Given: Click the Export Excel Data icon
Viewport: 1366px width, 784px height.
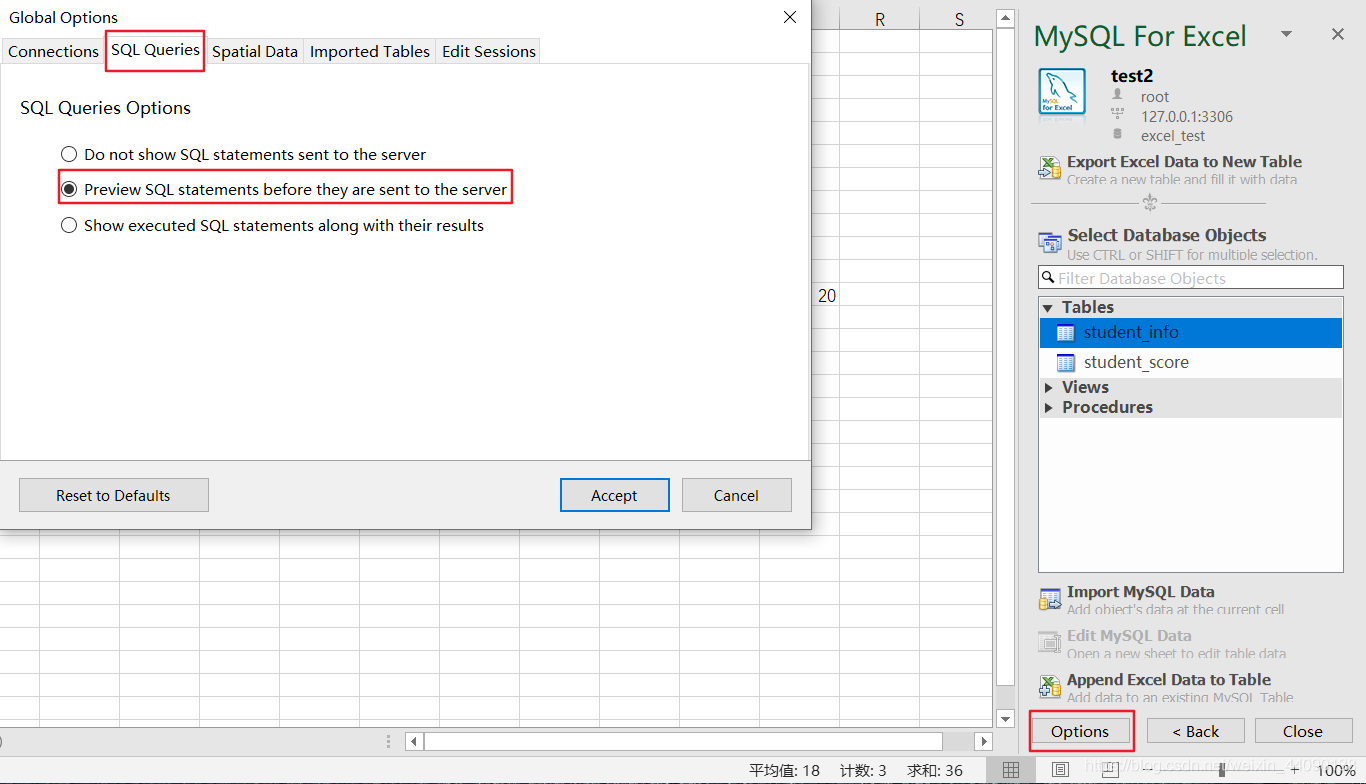Looking at the screenshot, I should point(1050,168).
